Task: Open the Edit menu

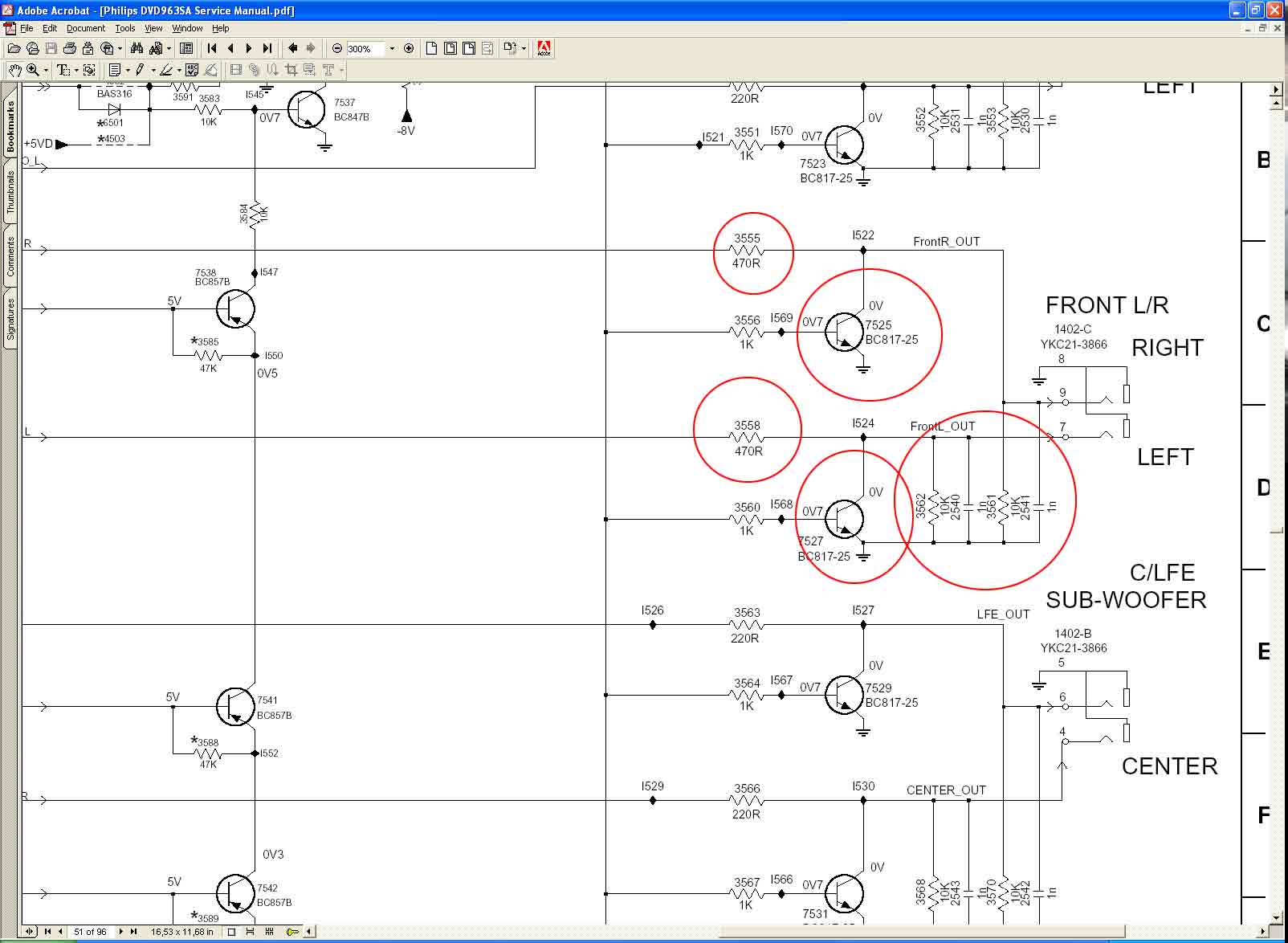Action: 50,28
